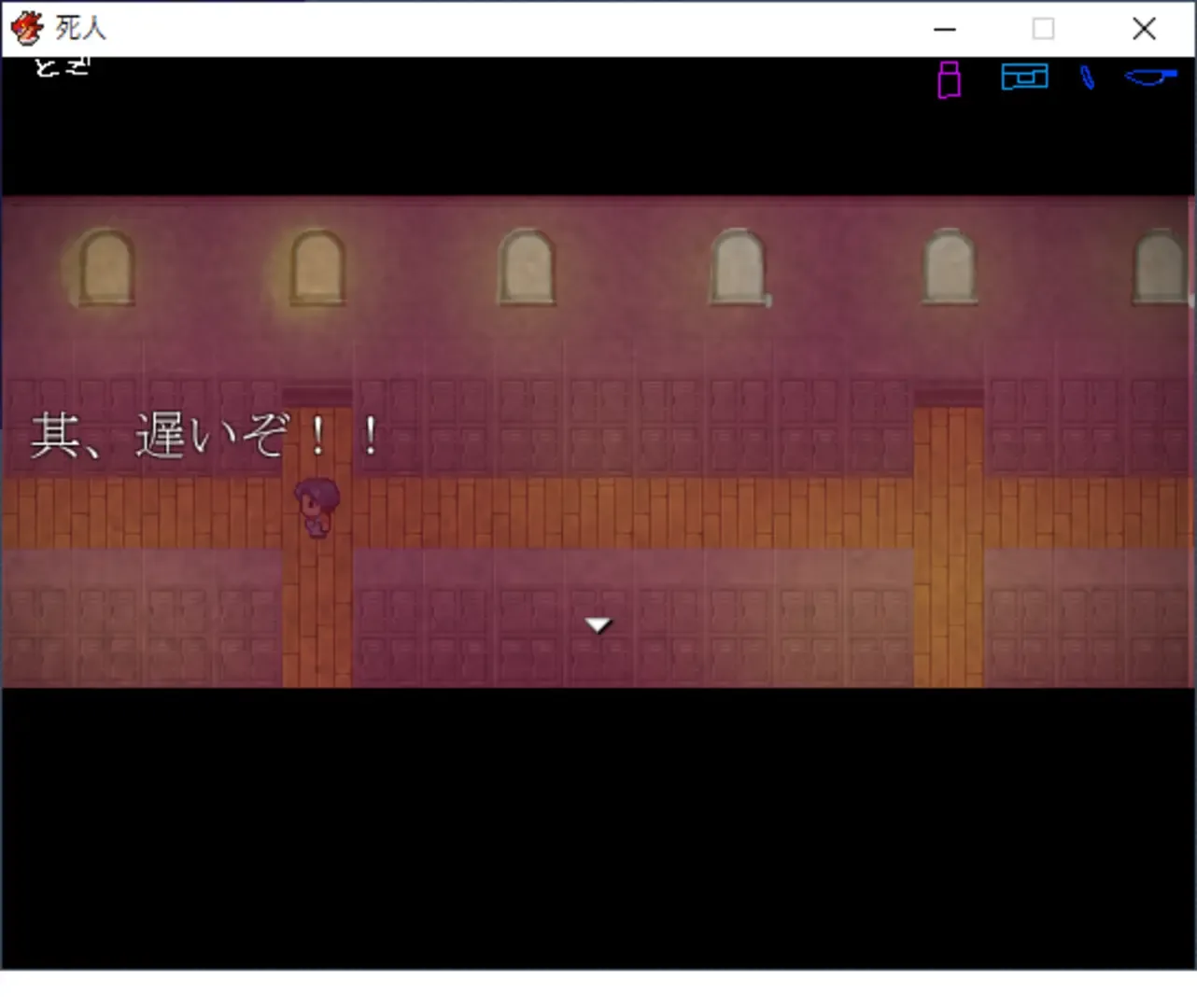Click the game logo in the title bar
This screenshot has width=1197, height=1008.
[27, 27]
